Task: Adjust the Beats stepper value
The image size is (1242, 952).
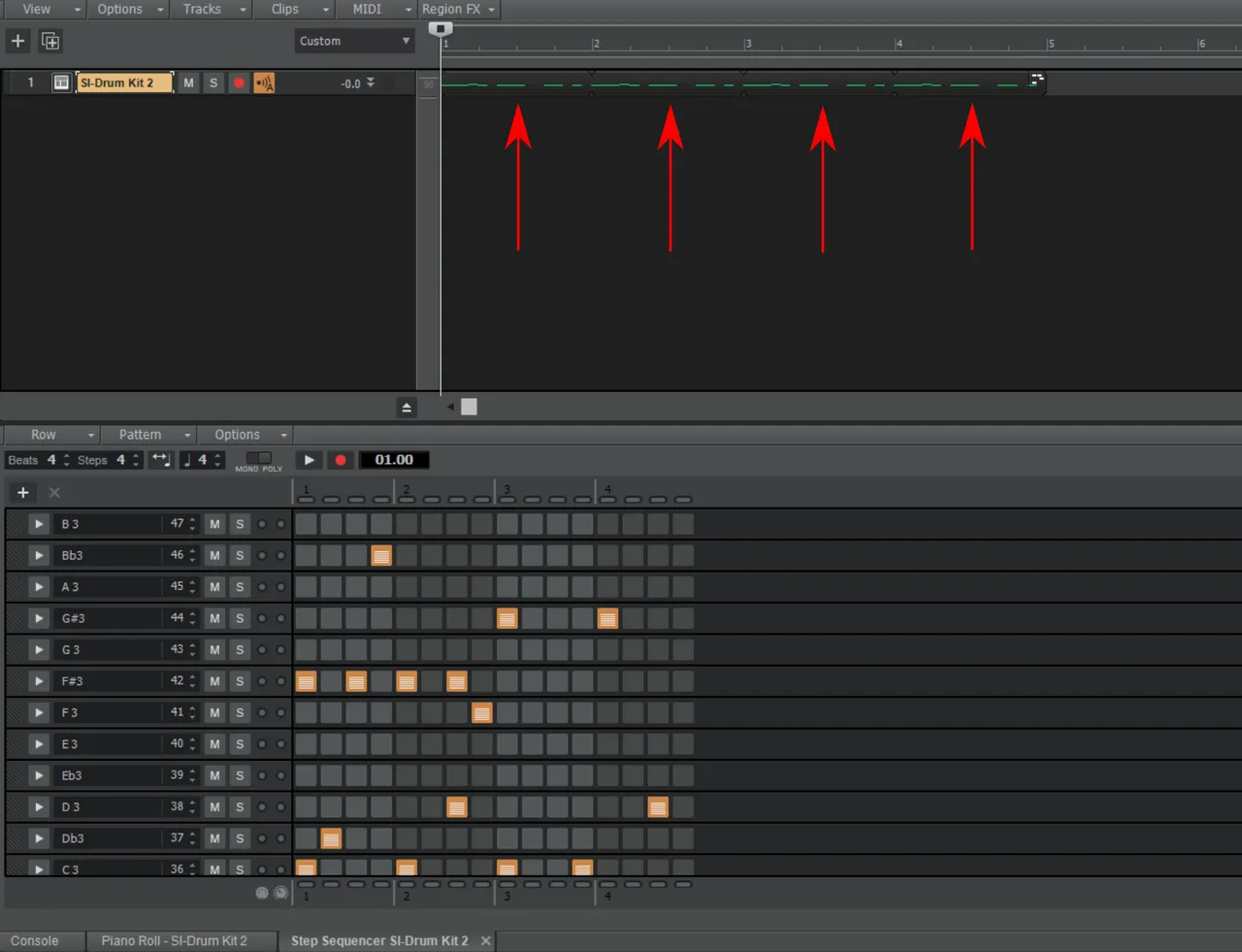Action: click(66, 460)
